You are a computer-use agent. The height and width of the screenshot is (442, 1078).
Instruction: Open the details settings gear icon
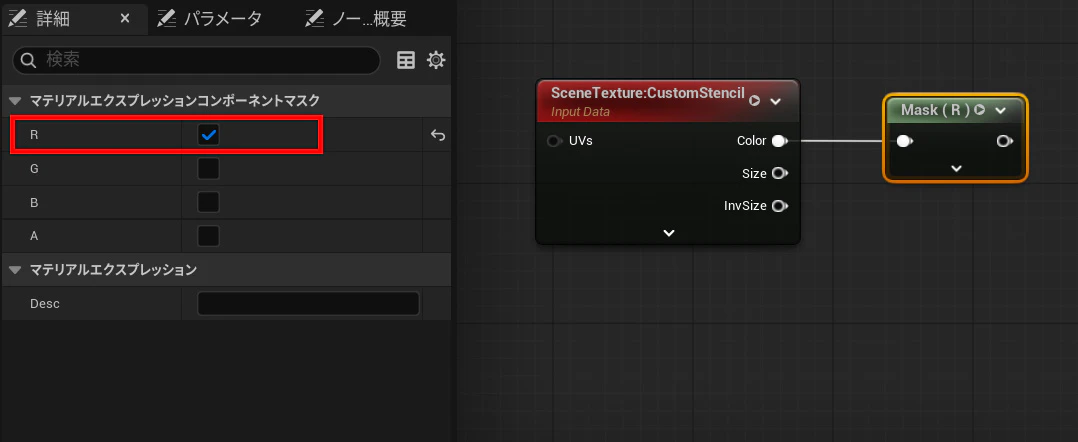tap(436, 60)
